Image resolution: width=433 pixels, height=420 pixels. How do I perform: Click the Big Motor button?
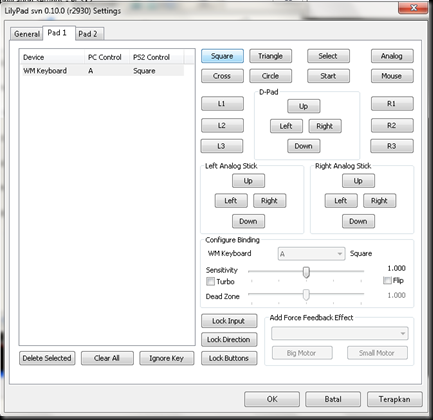click(x=302, y=353)
